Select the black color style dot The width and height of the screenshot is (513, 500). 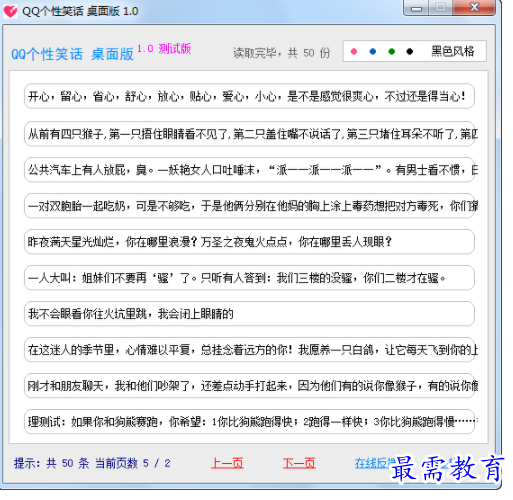[x=410, y=52]
